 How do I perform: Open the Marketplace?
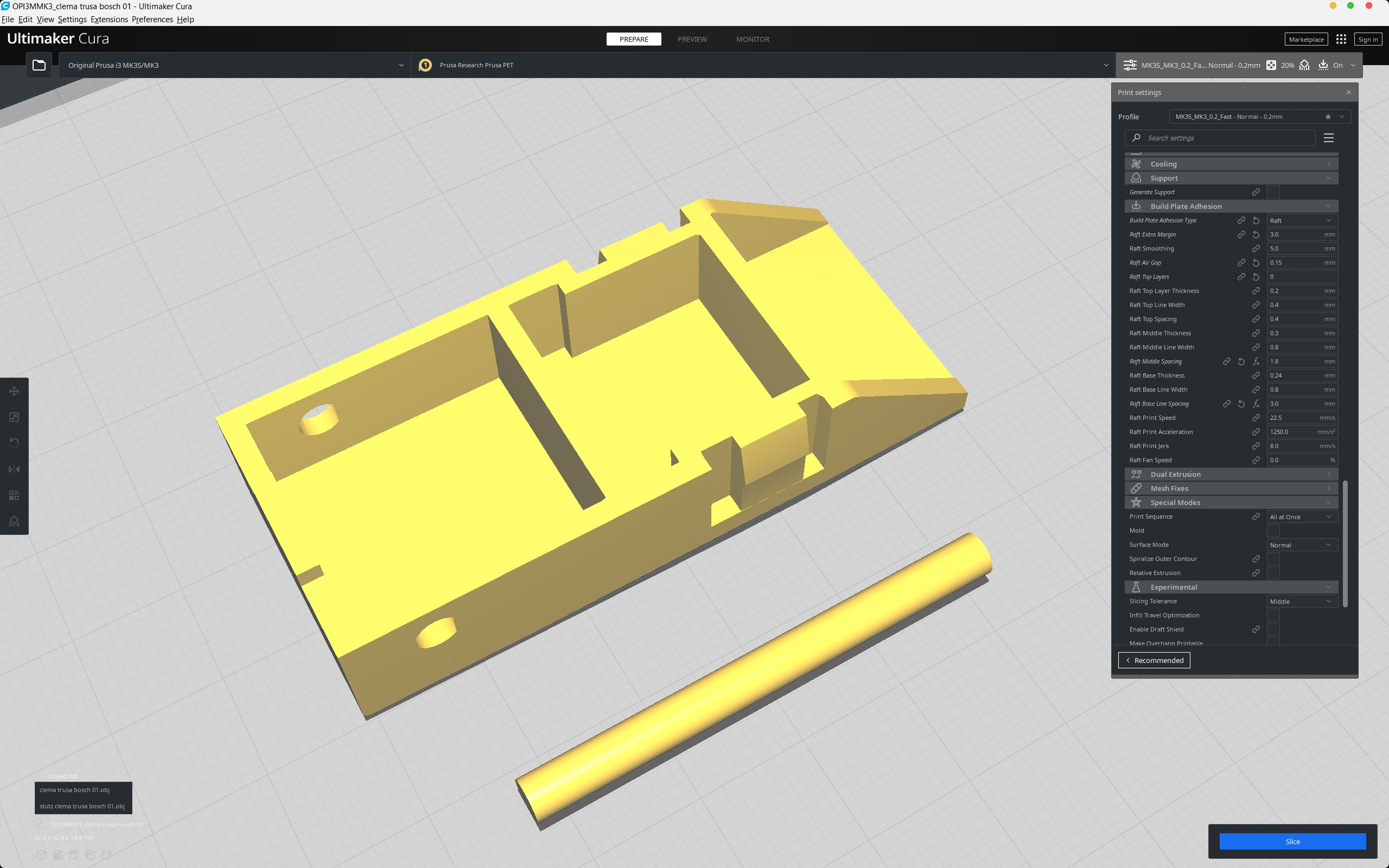(1306, 39)
